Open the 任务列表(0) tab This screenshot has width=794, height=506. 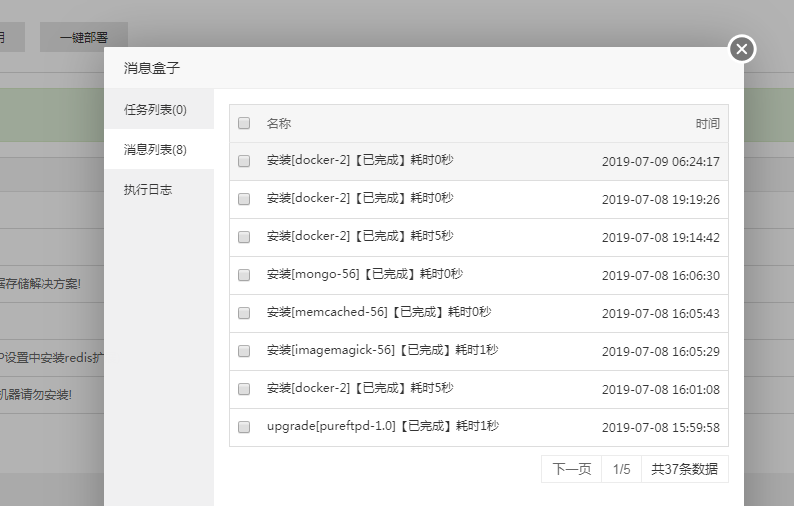coord(159,109)
